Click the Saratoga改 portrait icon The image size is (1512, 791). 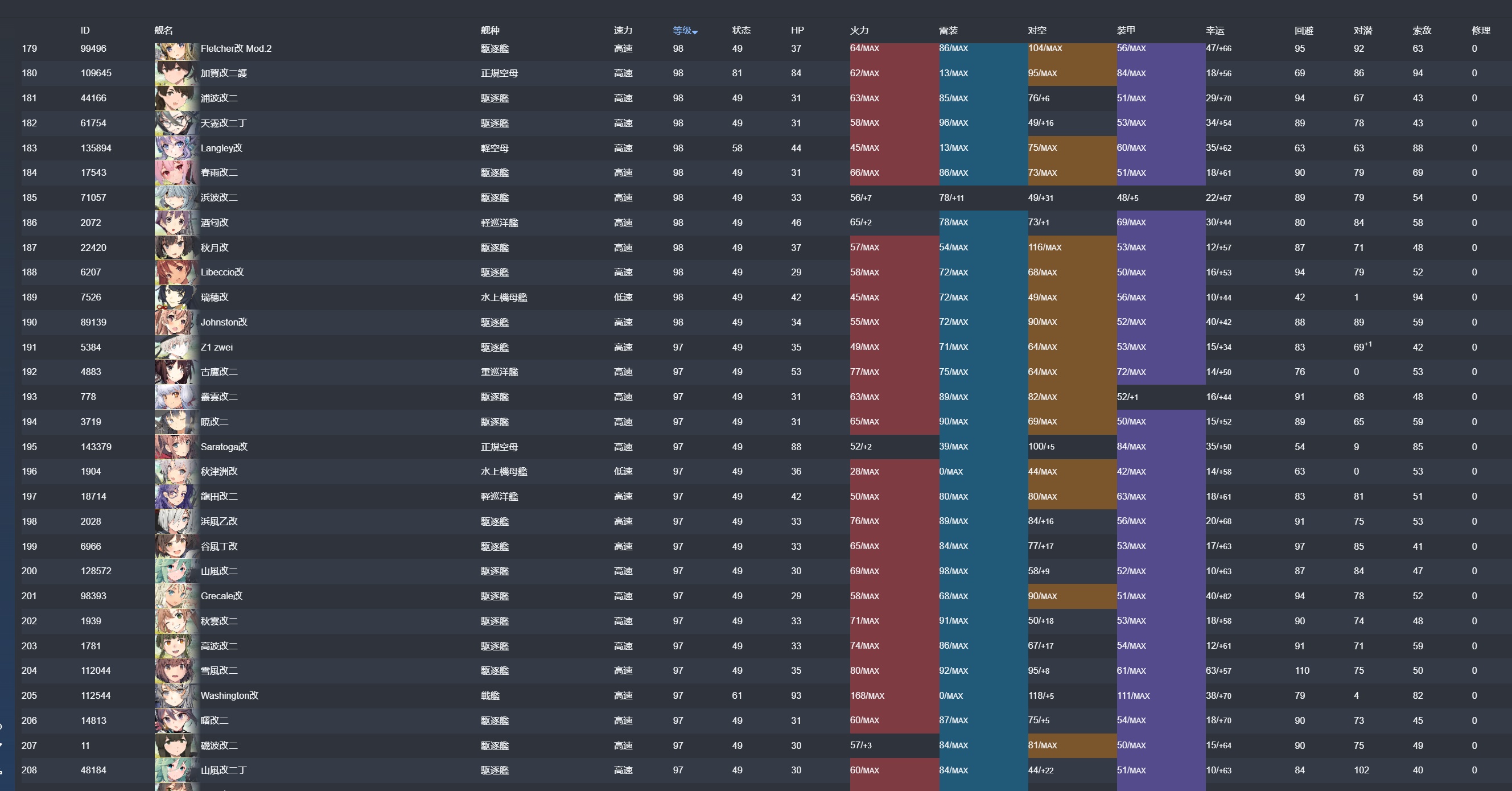point(175,447)
